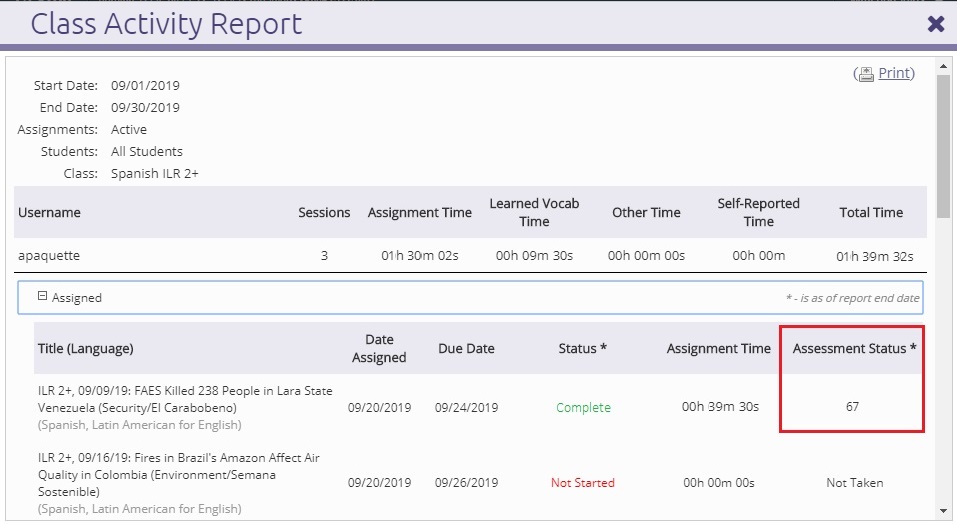Click the green Complete status
Screen dimensions: 957x524
[x=583, y=407]
